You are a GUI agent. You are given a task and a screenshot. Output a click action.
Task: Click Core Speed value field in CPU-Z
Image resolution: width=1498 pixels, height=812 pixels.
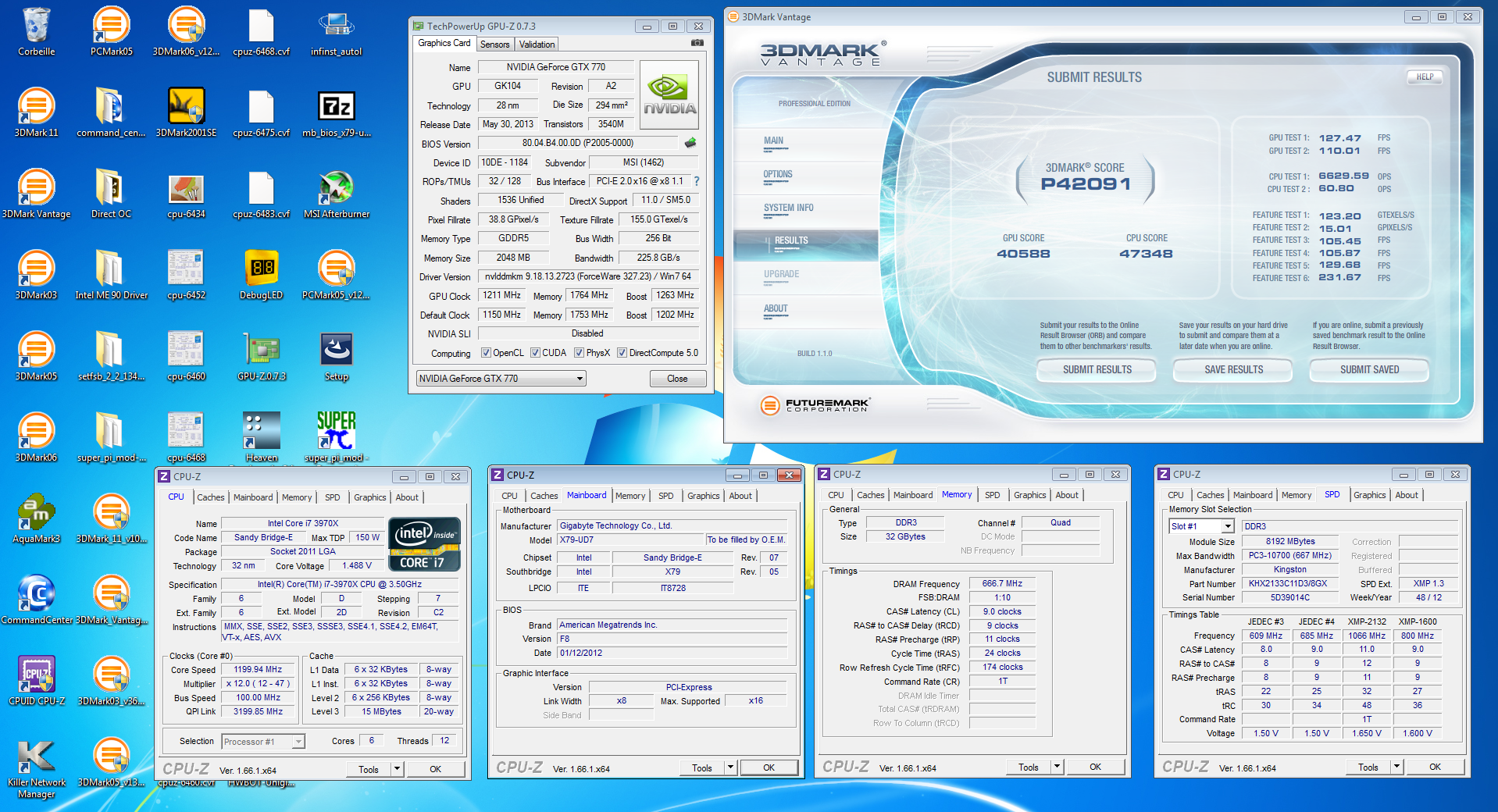tap(258, 669)
